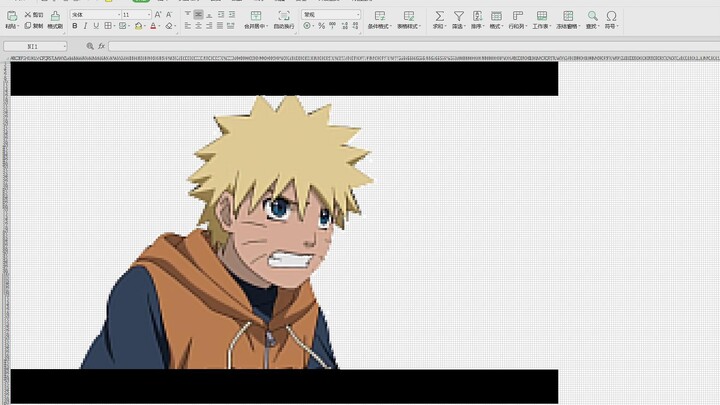Click the Symbol omega icon
This screenshot has height=405, width=720.
tap(611, 16)
